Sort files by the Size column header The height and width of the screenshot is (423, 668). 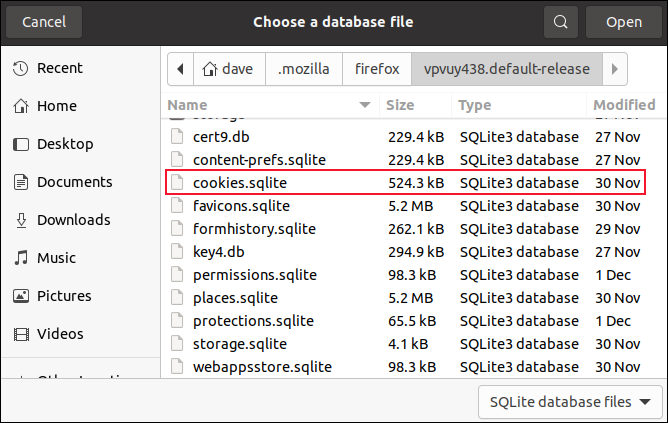(400, 105)
